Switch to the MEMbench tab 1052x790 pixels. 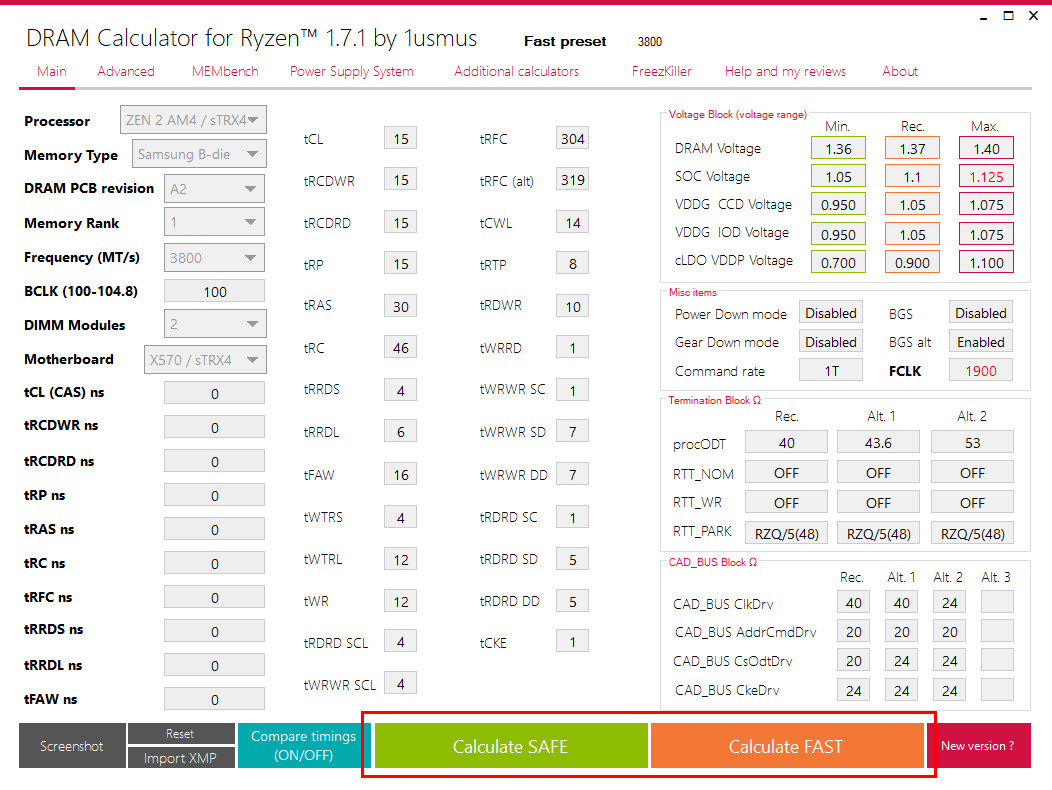(225, 71)
